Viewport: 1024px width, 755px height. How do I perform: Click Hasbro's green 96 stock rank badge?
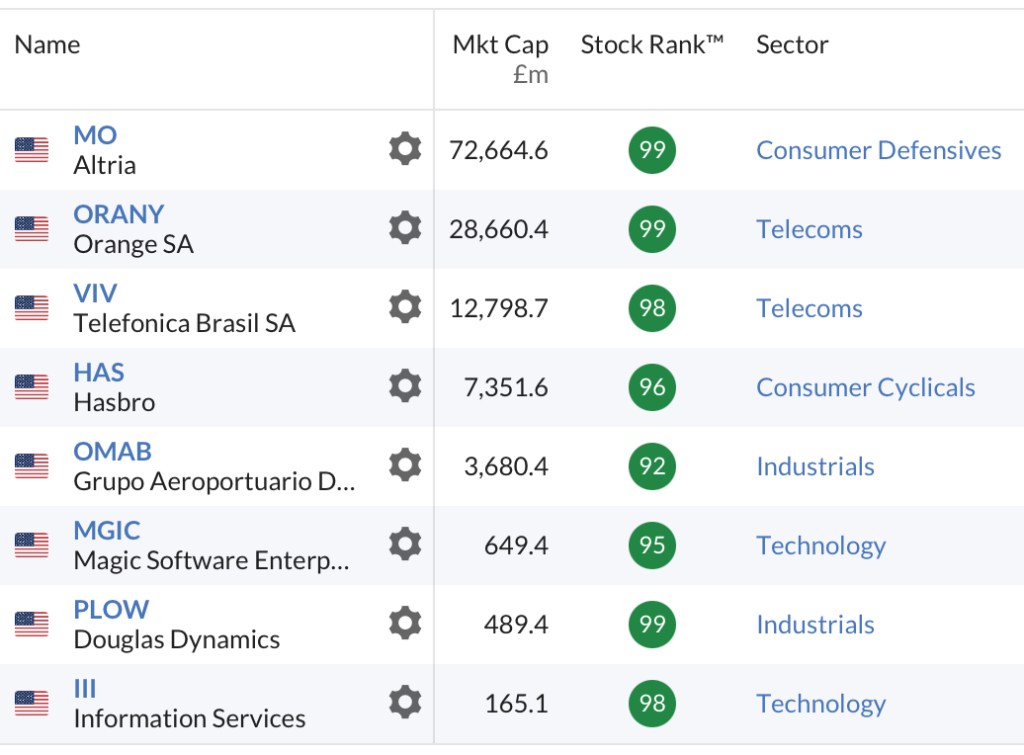(x=652, y=387)
